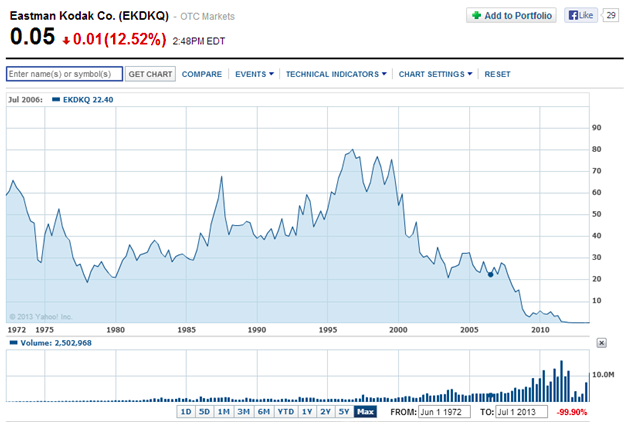
Task: Select the Max range tab
Action: 365,412
